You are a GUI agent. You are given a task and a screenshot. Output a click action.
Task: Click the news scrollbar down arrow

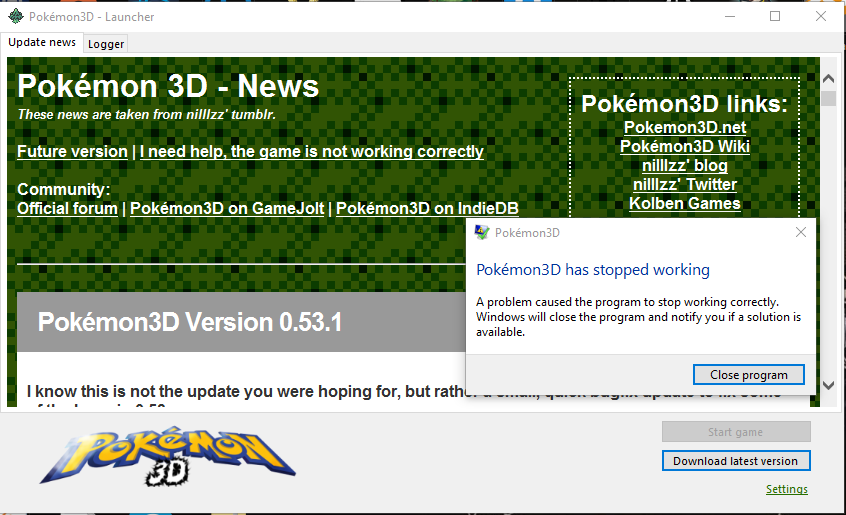point(829,385)
